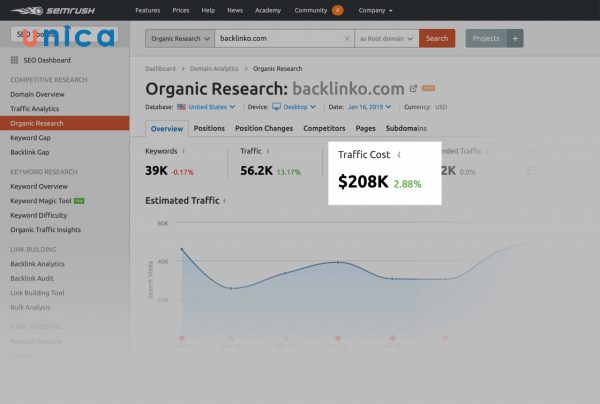The width and height of the screenshot is (600, 404).
Task: Click the orange Search button
Action: point(437,39)
